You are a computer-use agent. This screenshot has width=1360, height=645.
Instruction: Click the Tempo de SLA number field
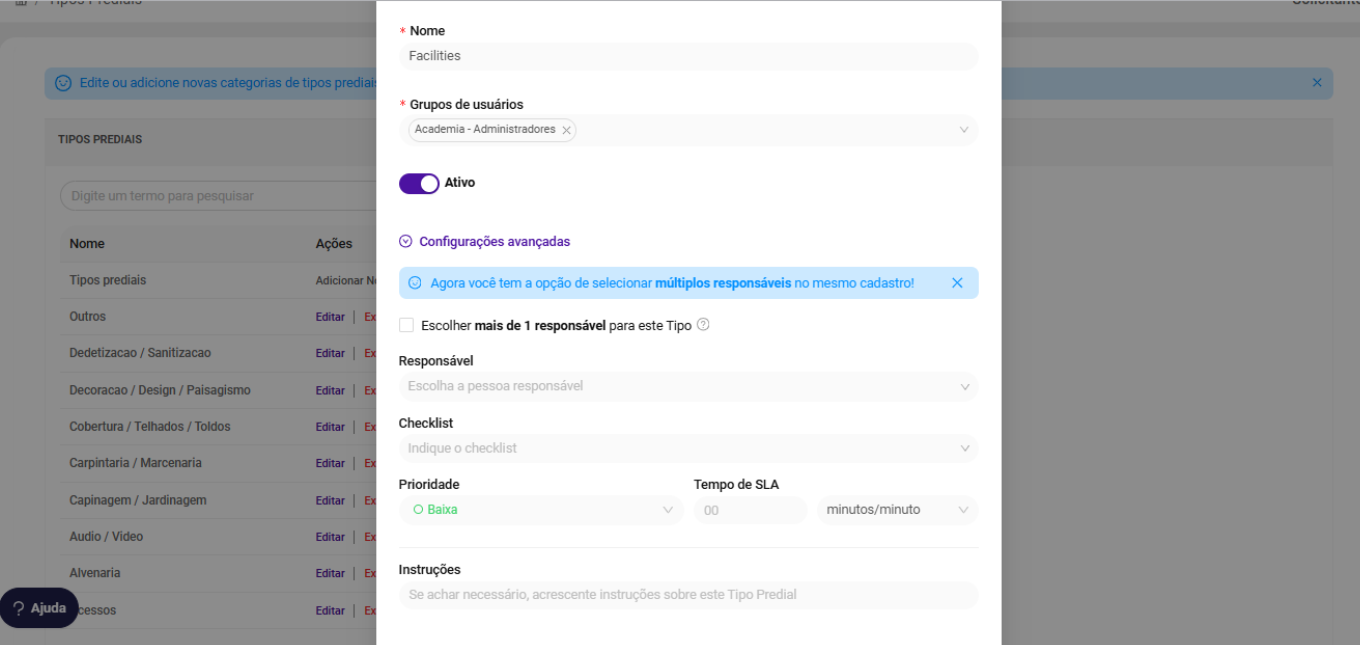pos(750,510)
